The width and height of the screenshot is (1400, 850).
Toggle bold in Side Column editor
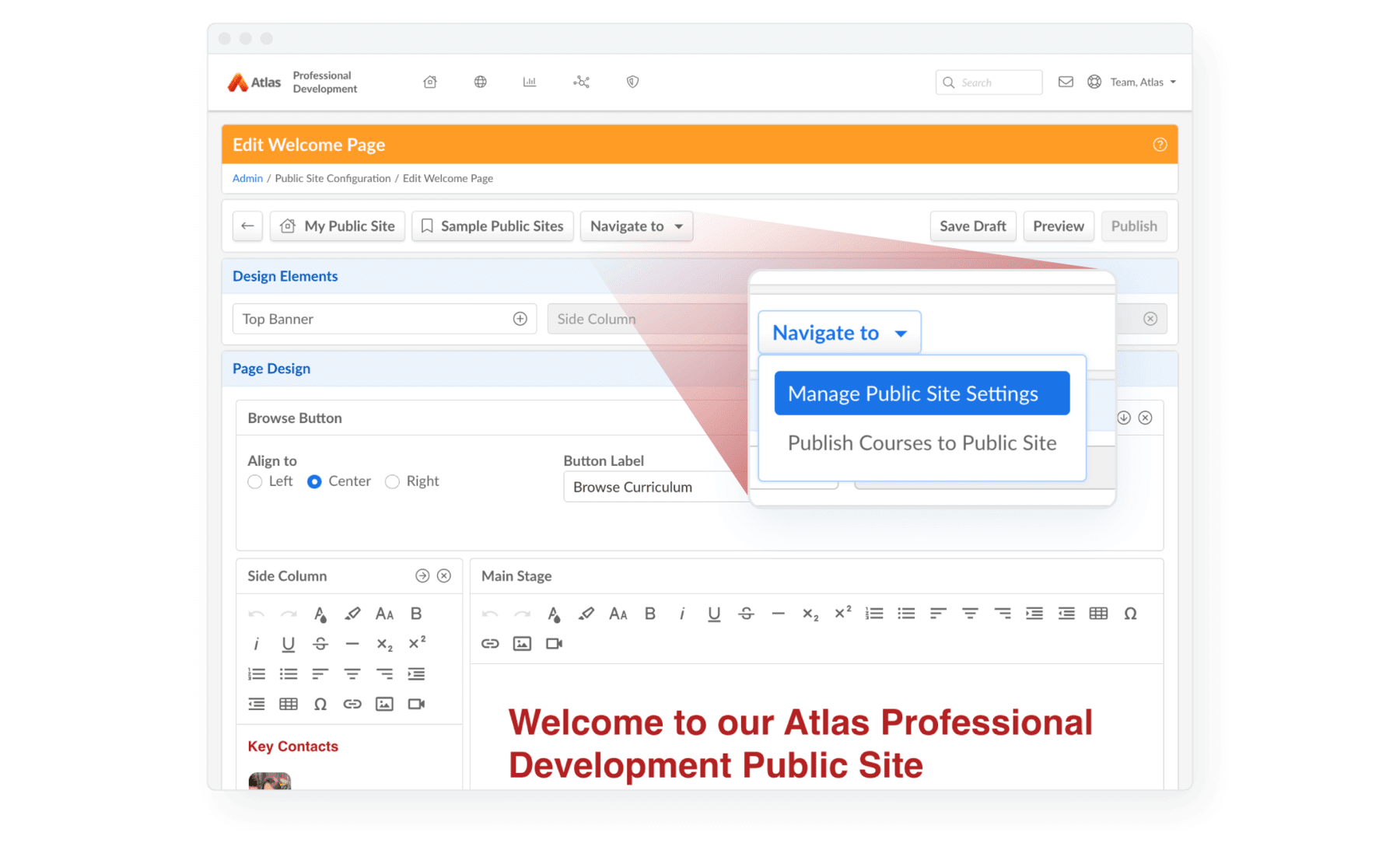416,614
